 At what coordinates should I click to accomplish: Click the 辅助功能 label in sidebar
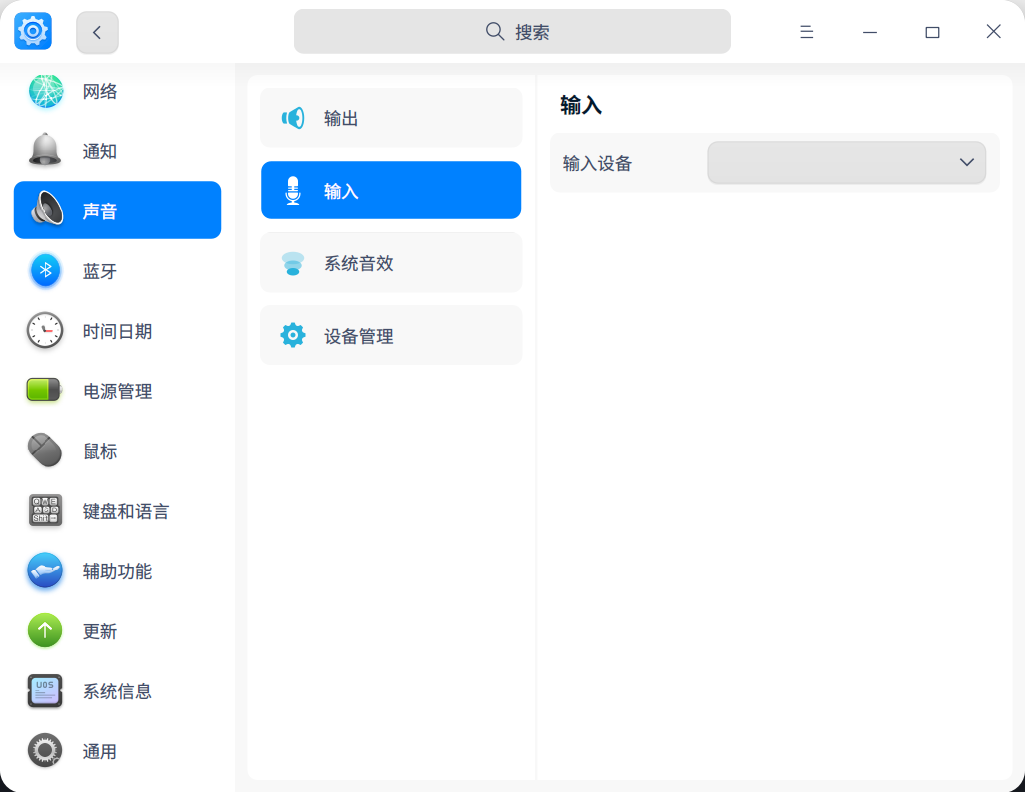pyautogui.click(x=117, y=572)
